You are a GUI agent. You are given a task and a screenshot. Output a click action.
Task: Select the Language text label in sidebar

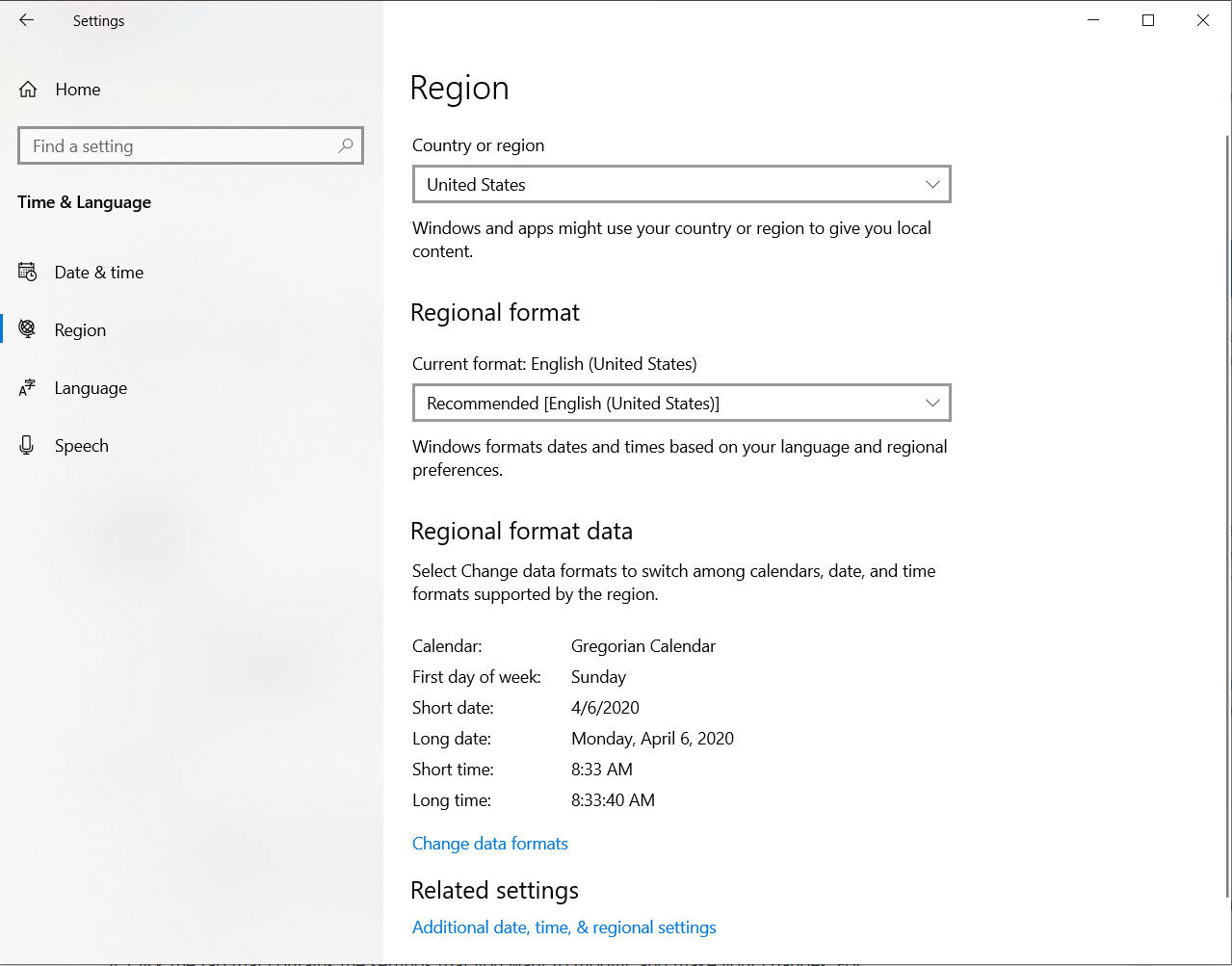pyautogui.click(x=91, y=388)
